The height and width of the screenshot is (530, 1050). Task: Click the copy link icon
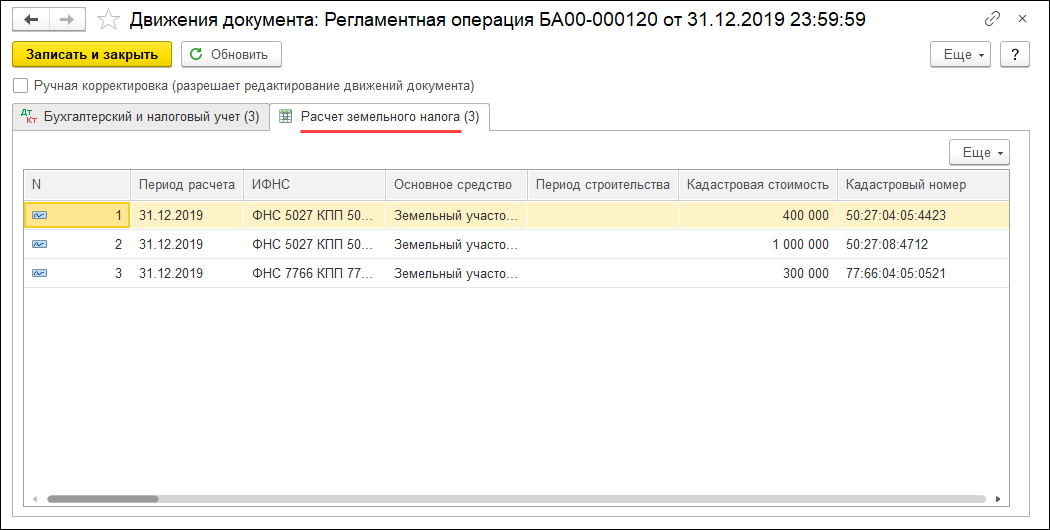[992, 19]
